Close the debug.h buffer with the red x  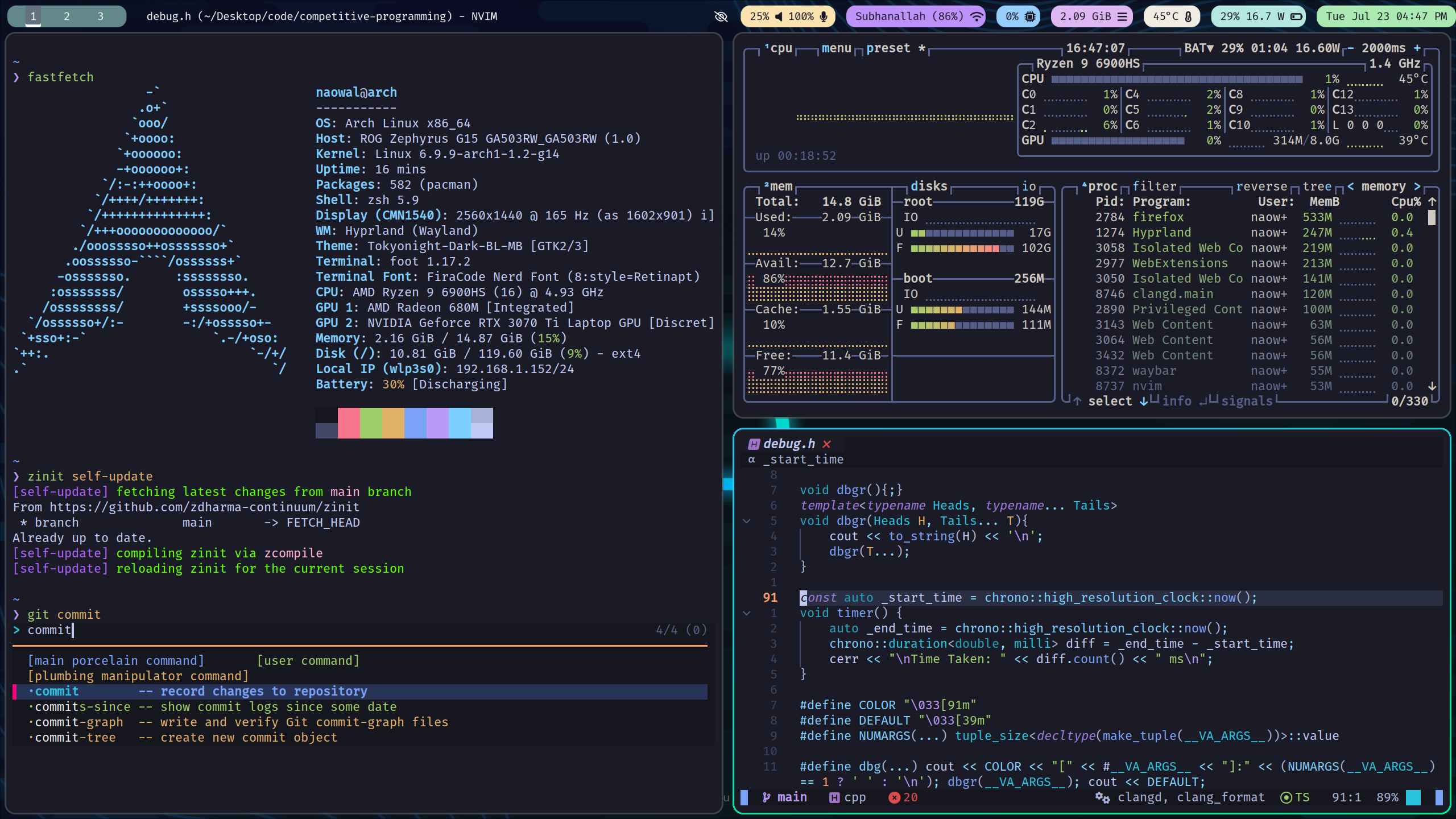coord(827,444)
